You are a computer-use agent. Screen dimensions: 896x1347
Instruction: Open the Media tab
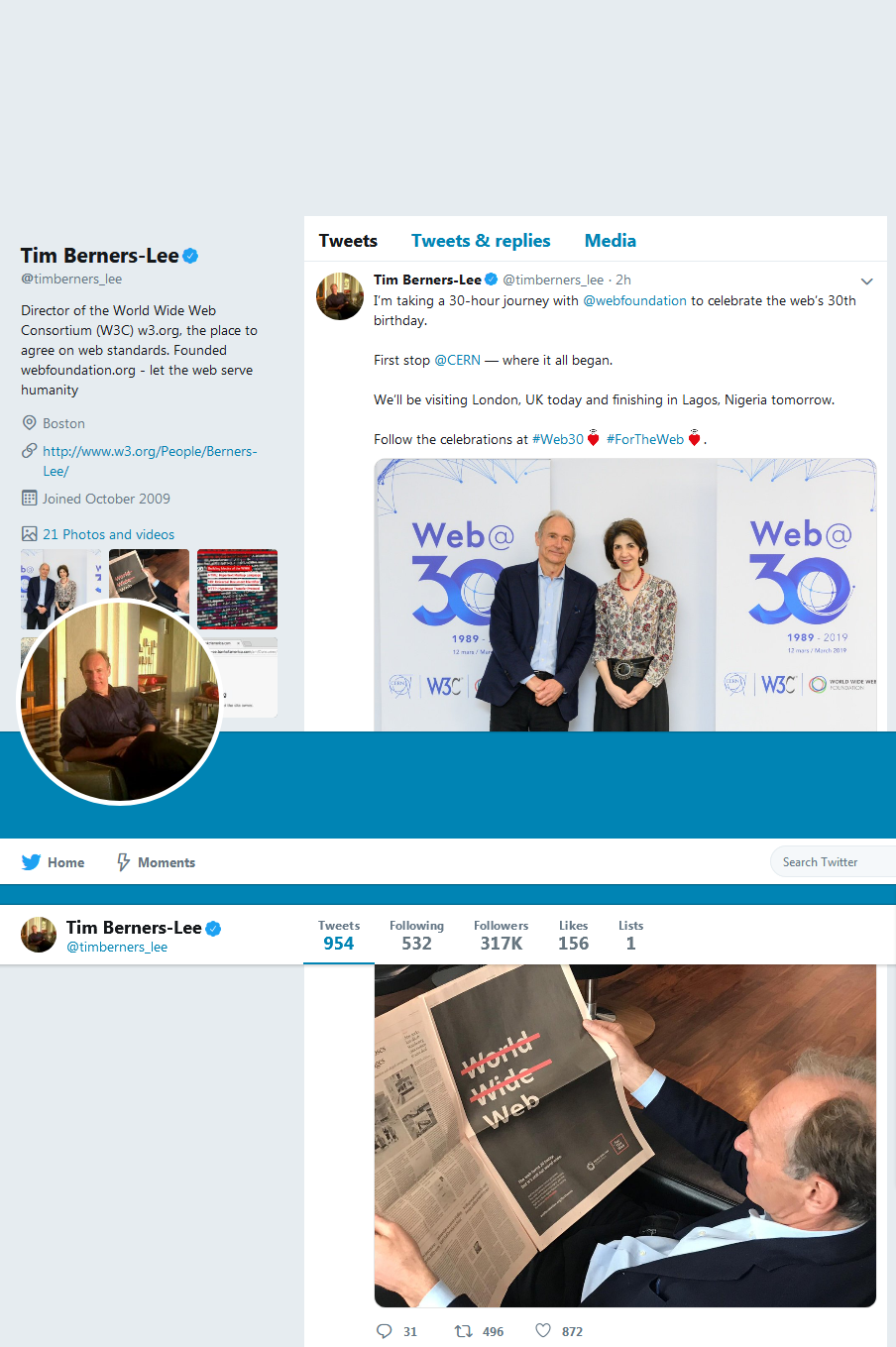point(611,241)
